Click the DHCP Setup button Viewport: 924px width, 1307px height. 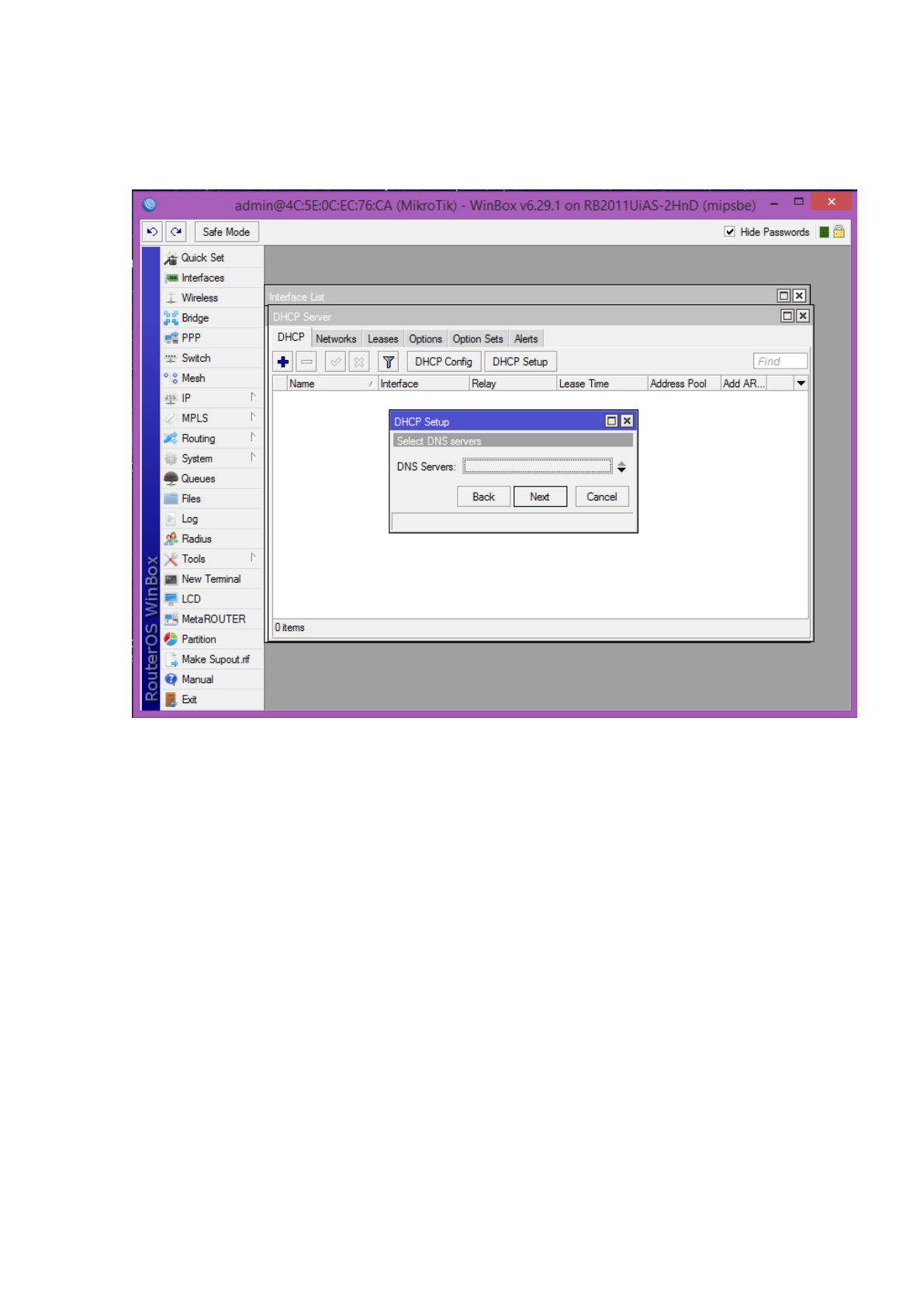520,362
